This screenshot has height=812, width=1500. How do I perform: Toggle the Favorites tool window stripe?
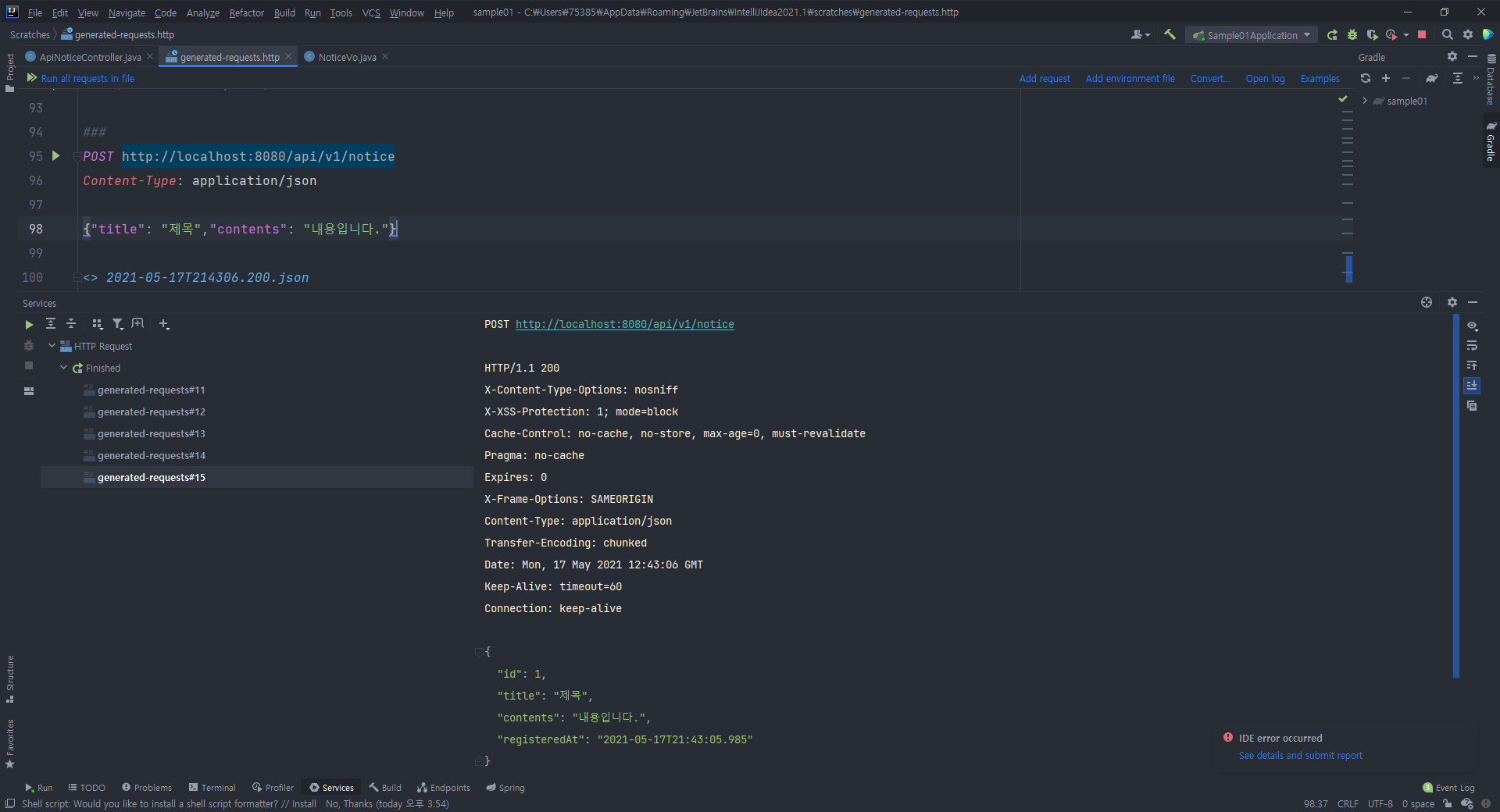tap(9, 743)
